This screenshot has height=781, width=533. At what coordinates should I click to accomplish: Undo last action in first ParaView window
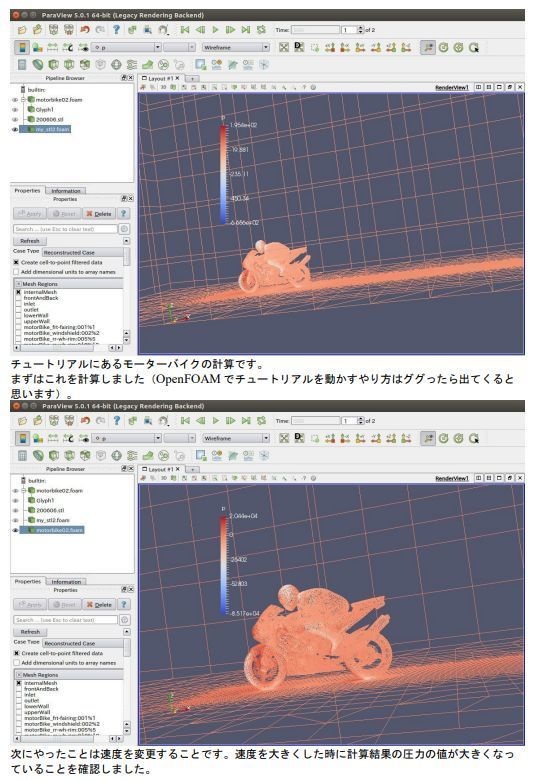point(85,30)
